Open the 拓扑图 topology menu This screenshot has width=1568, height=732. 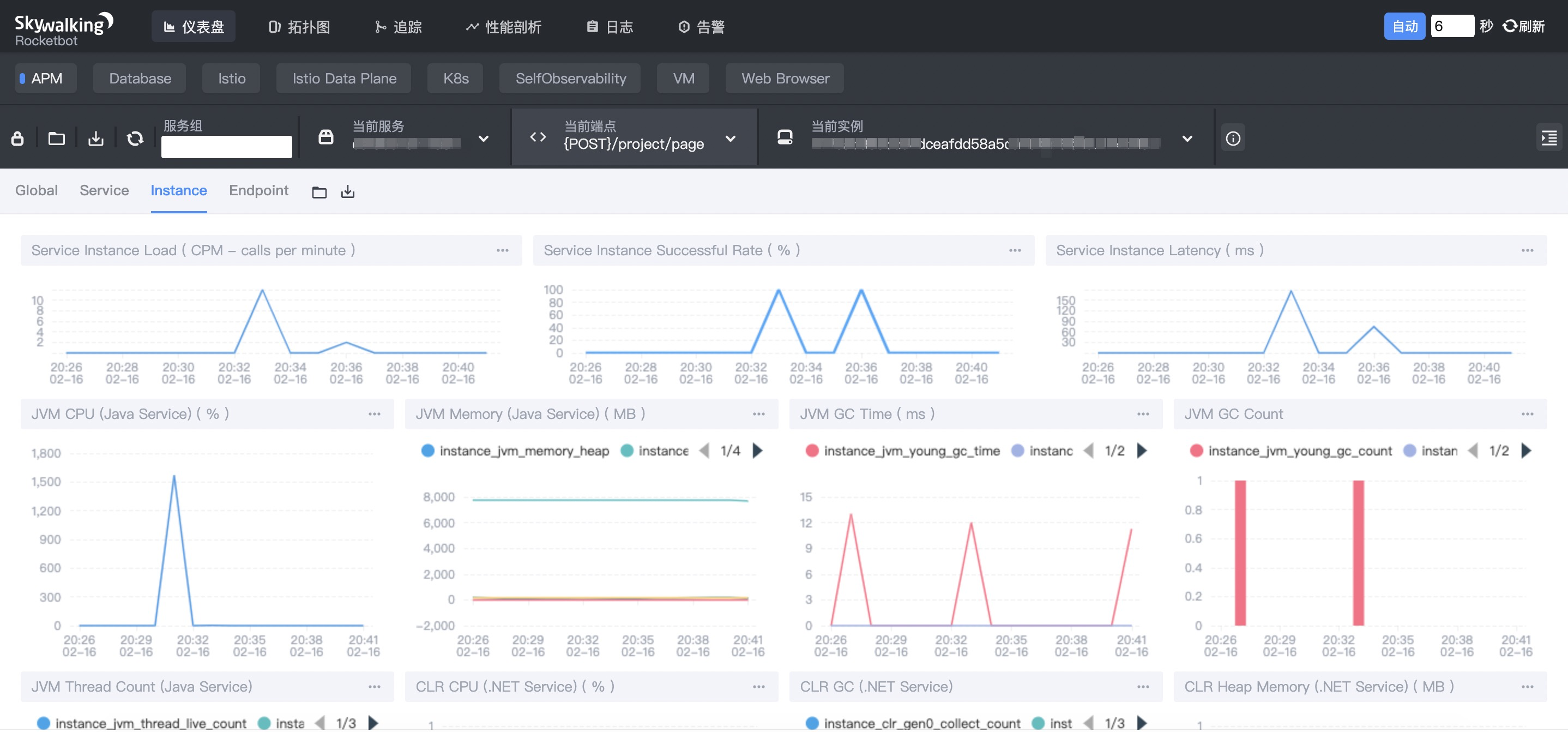pyautogui.click(x=299, y=27)
